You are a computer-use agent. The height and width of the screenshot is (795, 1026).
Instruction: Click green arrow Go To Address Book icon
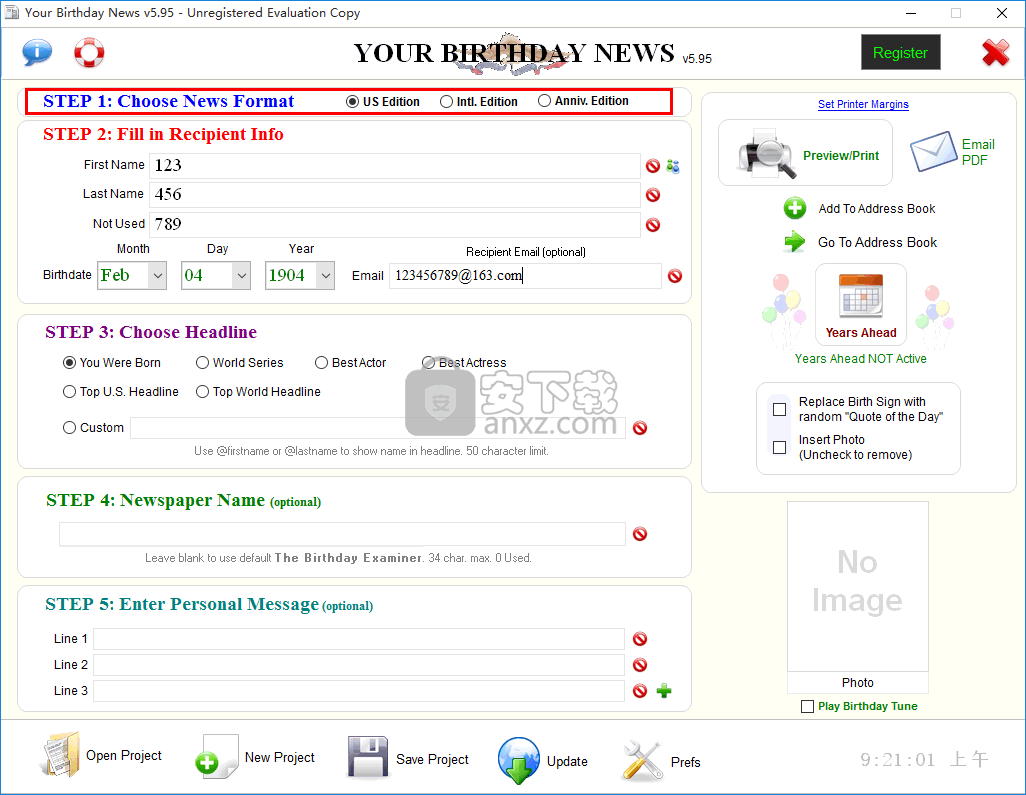pyautogui.click(x=795, y=242)
